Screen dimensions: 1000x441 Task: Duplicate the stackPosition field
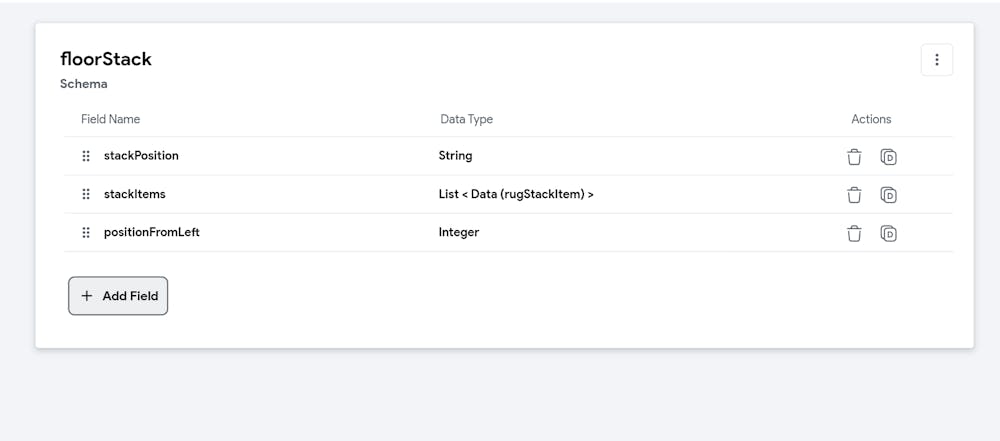click(x=888, y=157)
